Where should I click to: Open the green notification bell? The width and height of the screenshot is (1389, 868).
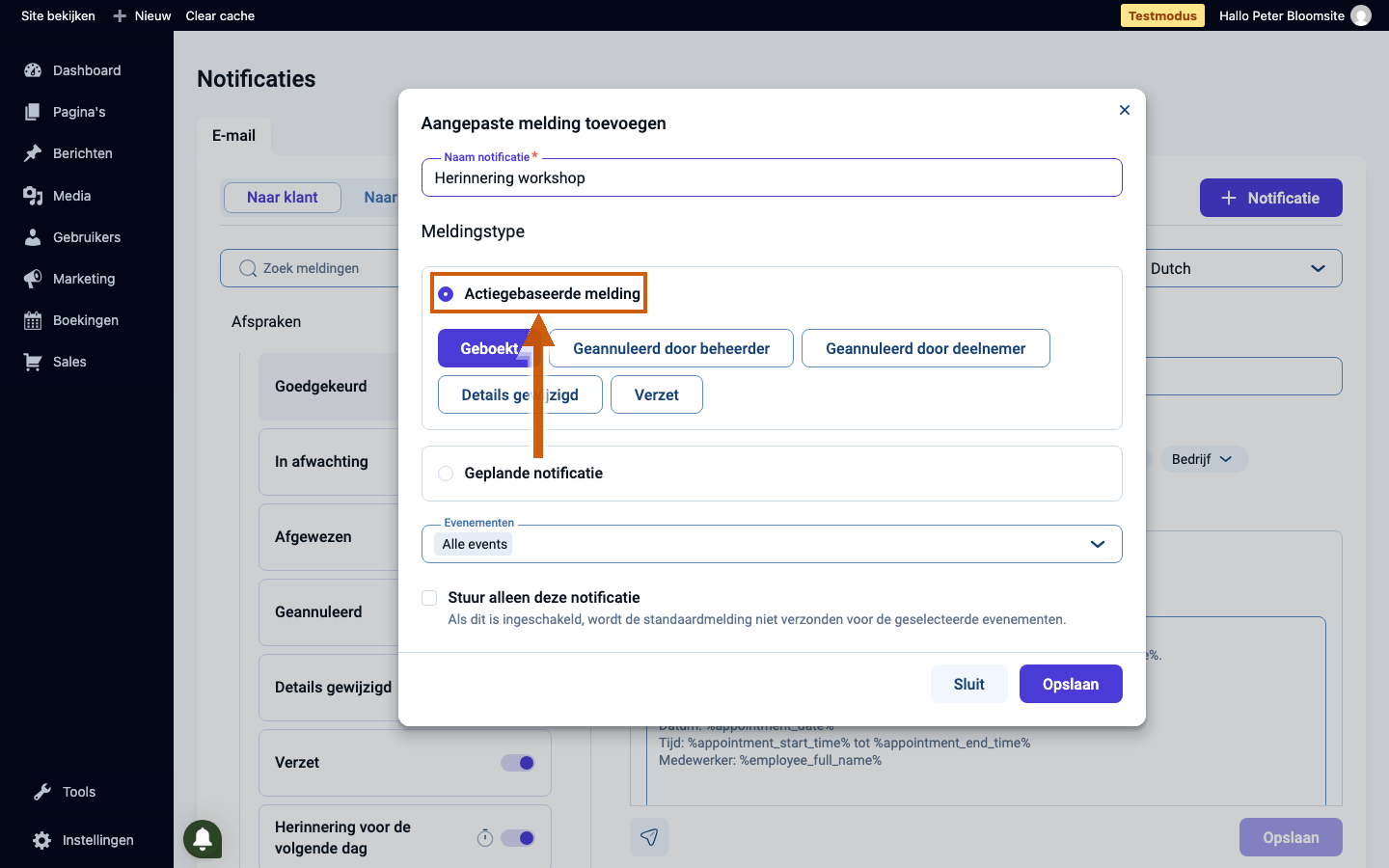(203, 839)
